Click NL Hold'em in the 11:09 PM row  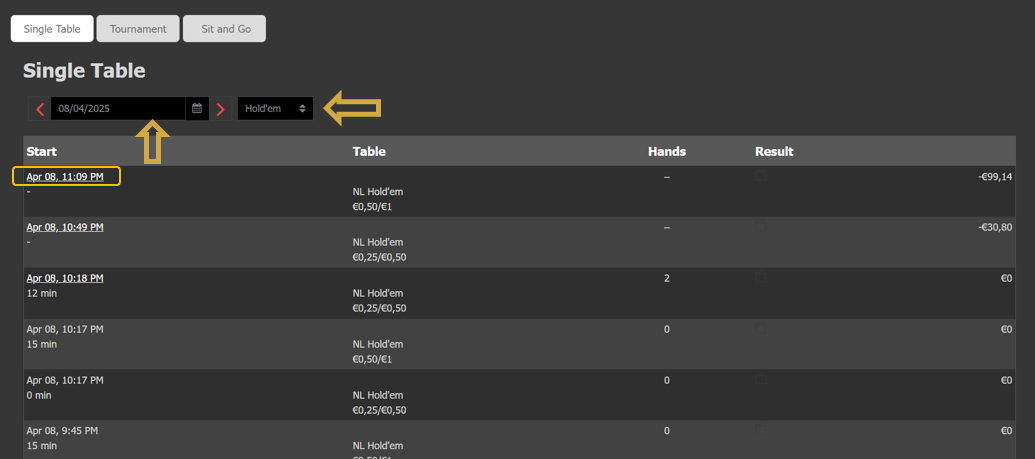(378, 192)
